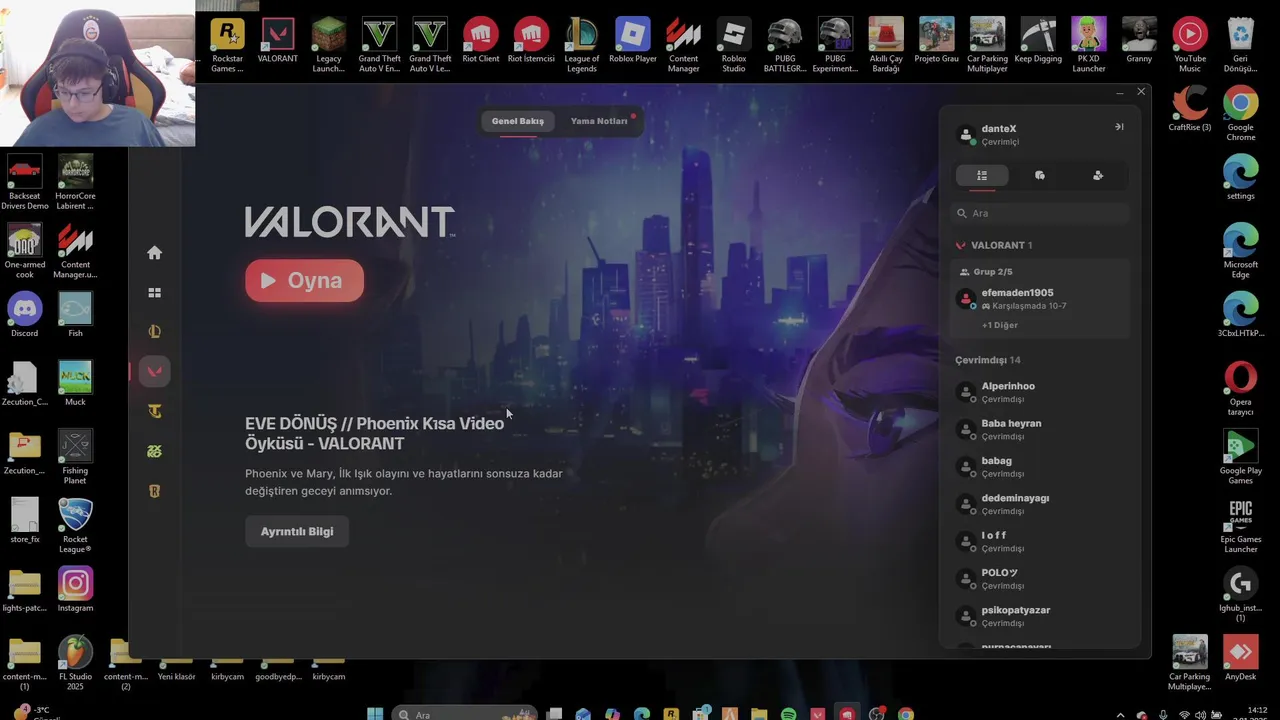Open YouTube Music desktop shortcut
1280x720 pixels.
(1190, 45)
